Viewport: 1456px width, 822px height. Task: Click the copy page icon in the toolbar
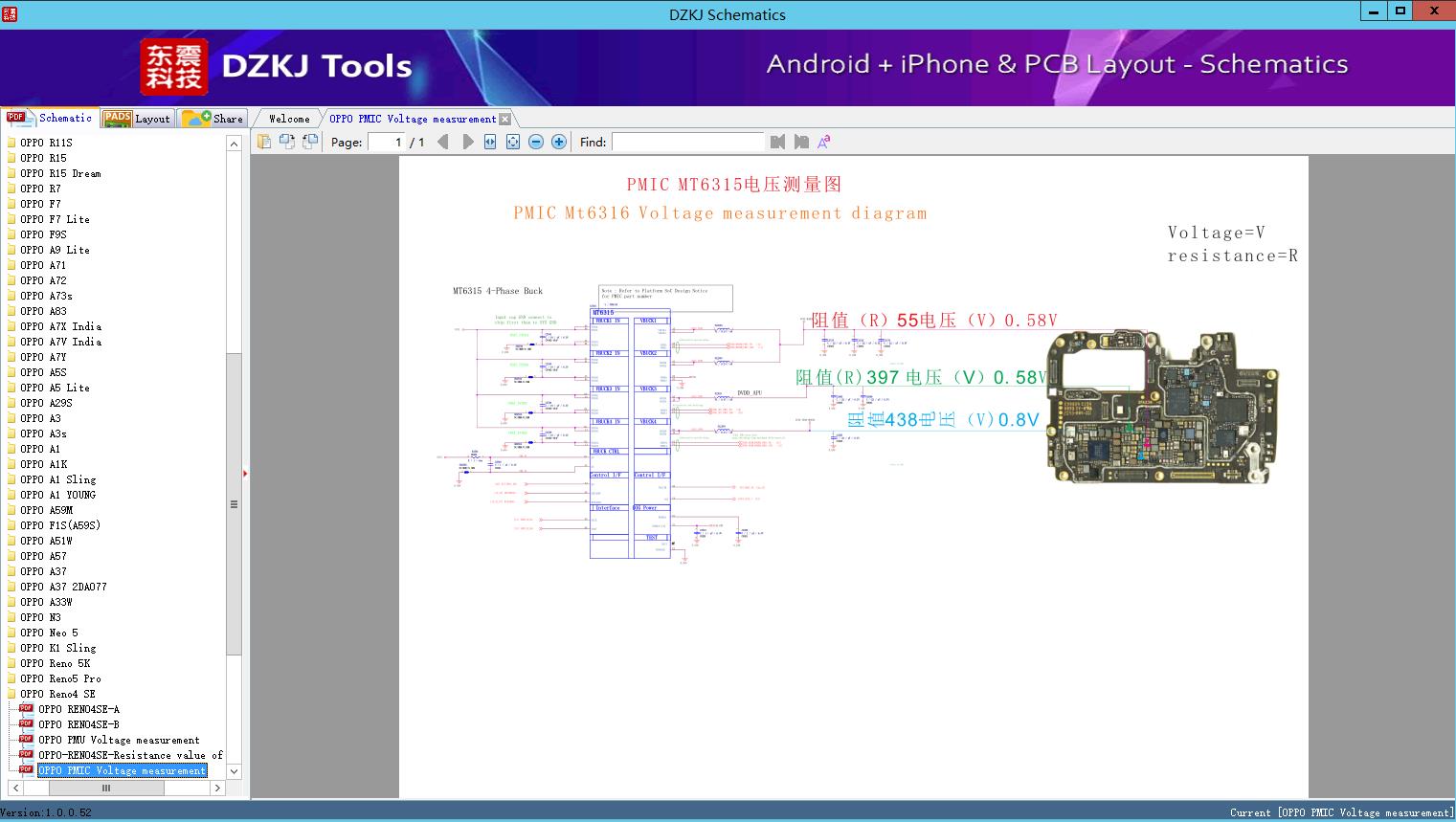(x=264, y=142)
